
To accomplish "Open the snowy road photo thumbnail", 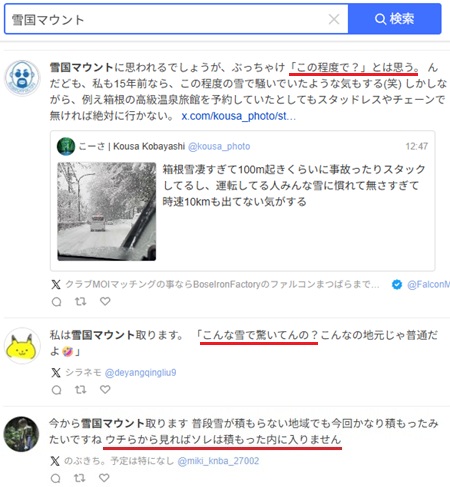I will click(x=107, y=211).
